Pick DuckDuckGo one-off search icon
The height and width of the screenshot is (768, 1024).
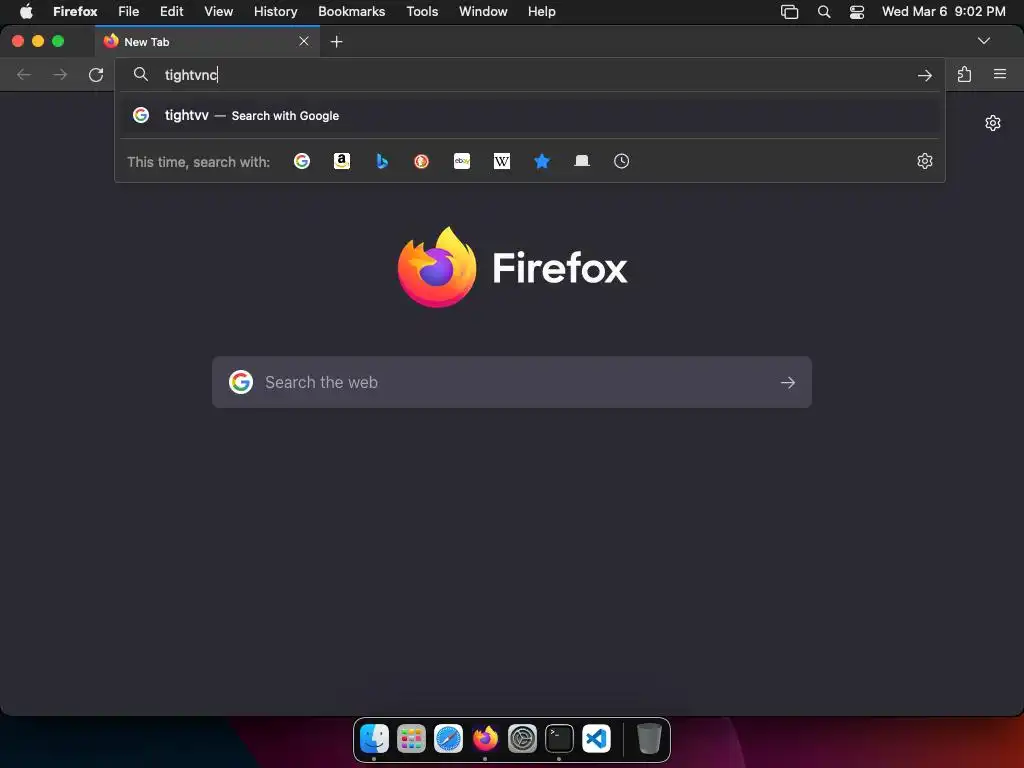[422, 161]
